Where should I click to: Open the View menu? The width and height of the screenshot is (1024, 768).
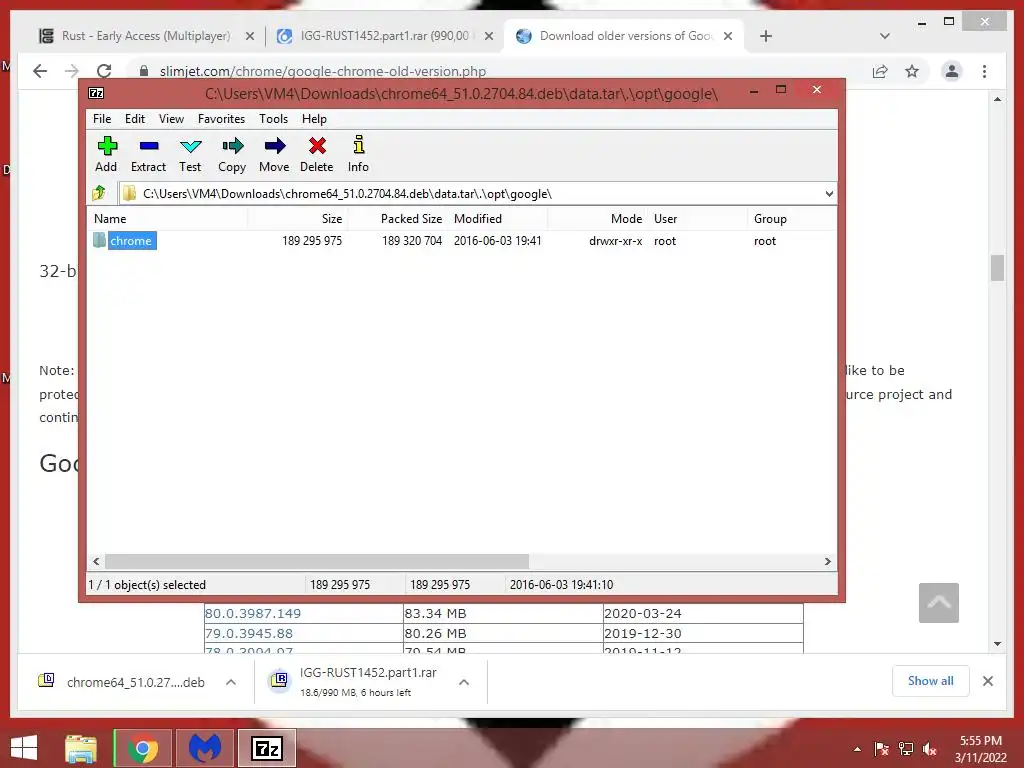(171, 119)
